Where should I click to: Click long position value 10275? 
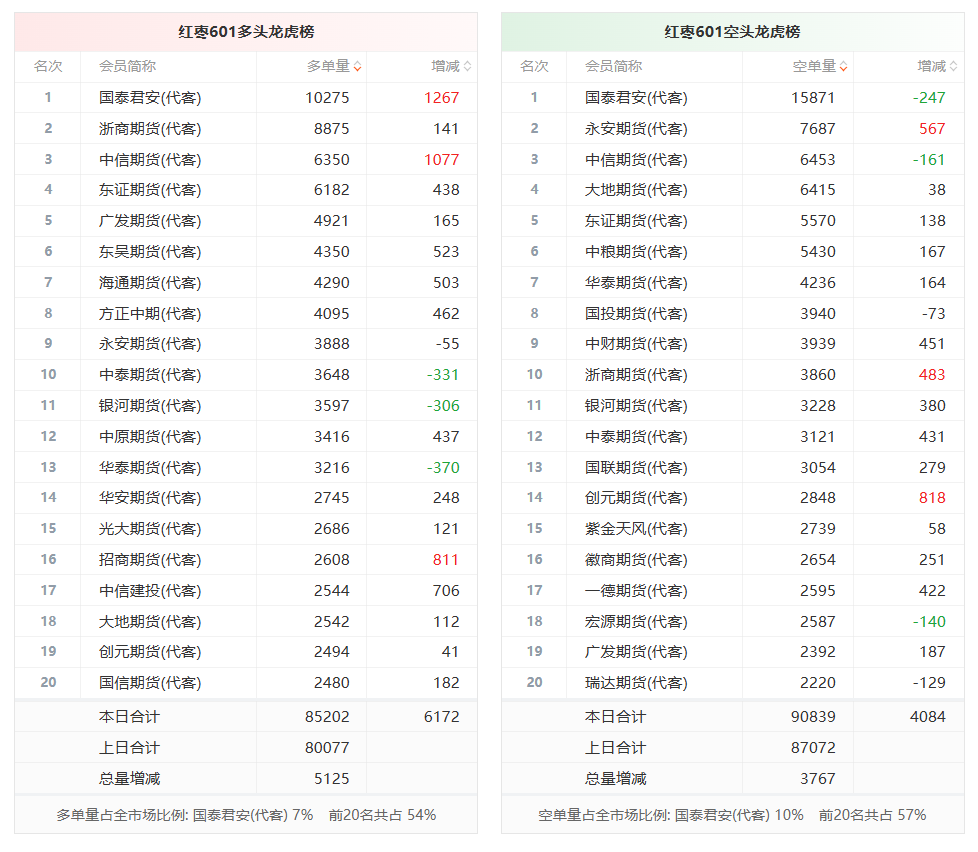pyautogui.click(x=327, y=98)
